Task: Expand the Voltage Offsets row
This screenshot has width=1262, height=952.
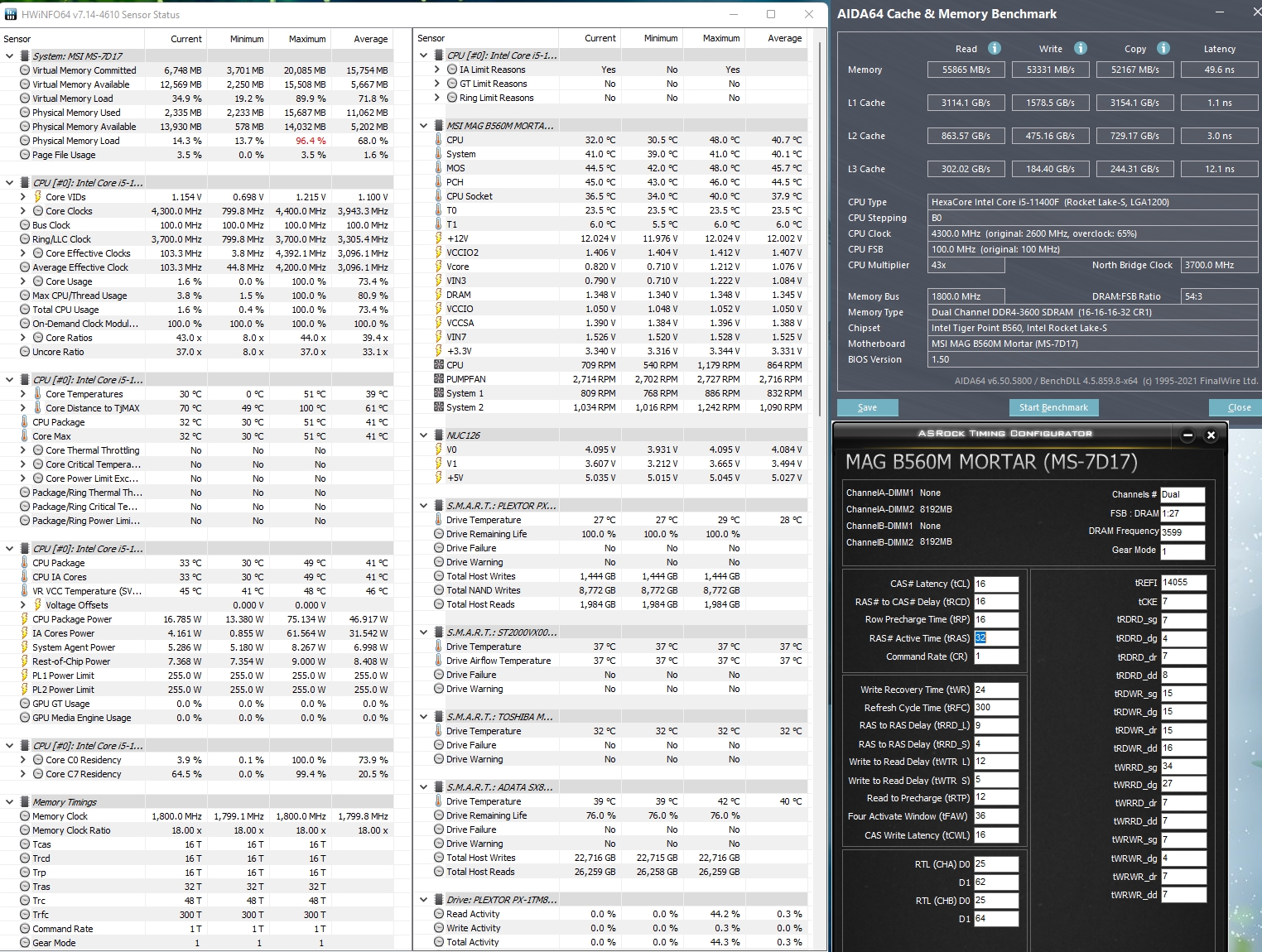Action: pos(22,605)
